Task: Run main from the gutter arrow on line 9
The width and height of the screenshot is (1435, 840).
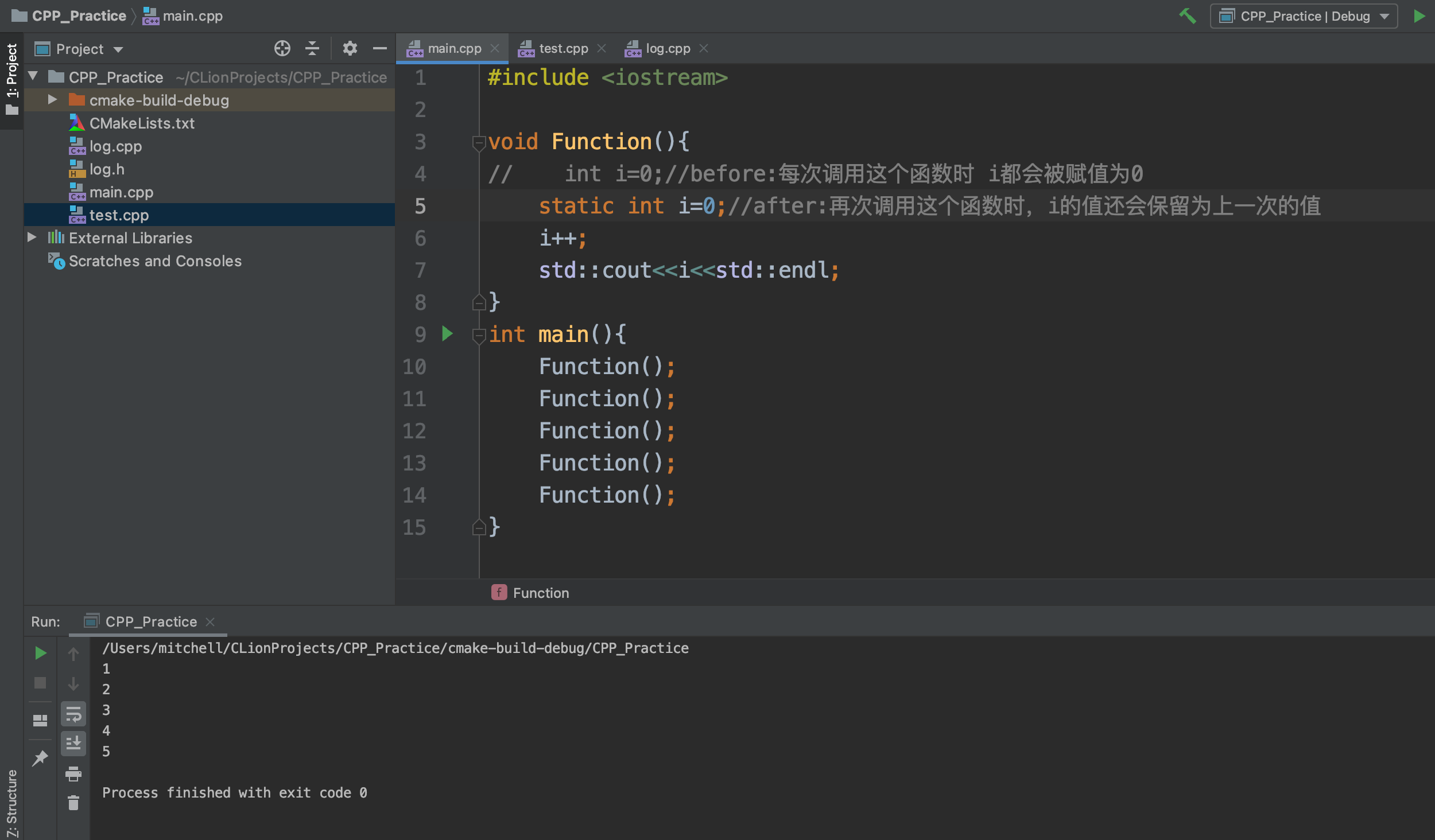Action: coord(447,335)
